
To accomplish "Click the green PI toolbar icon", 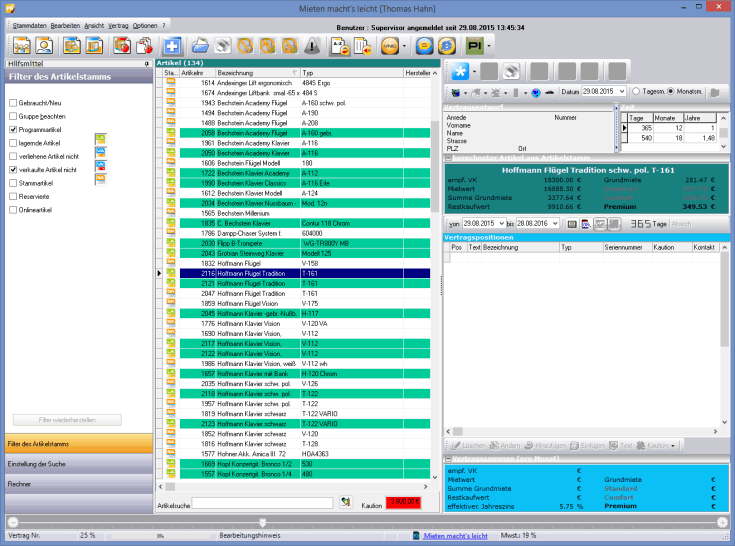I will point(475,46).
